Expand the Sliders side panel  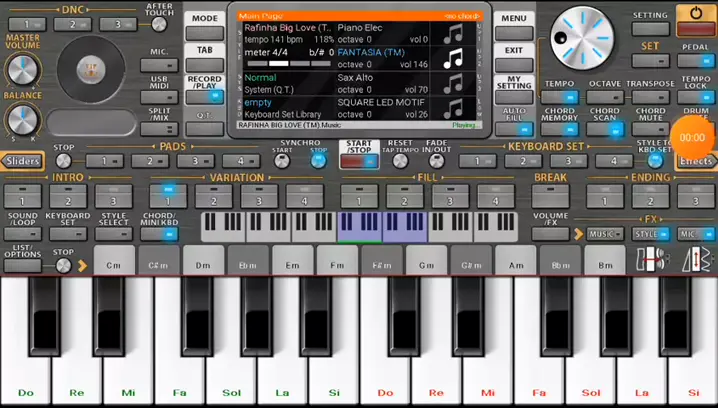(x=21, y=161)
